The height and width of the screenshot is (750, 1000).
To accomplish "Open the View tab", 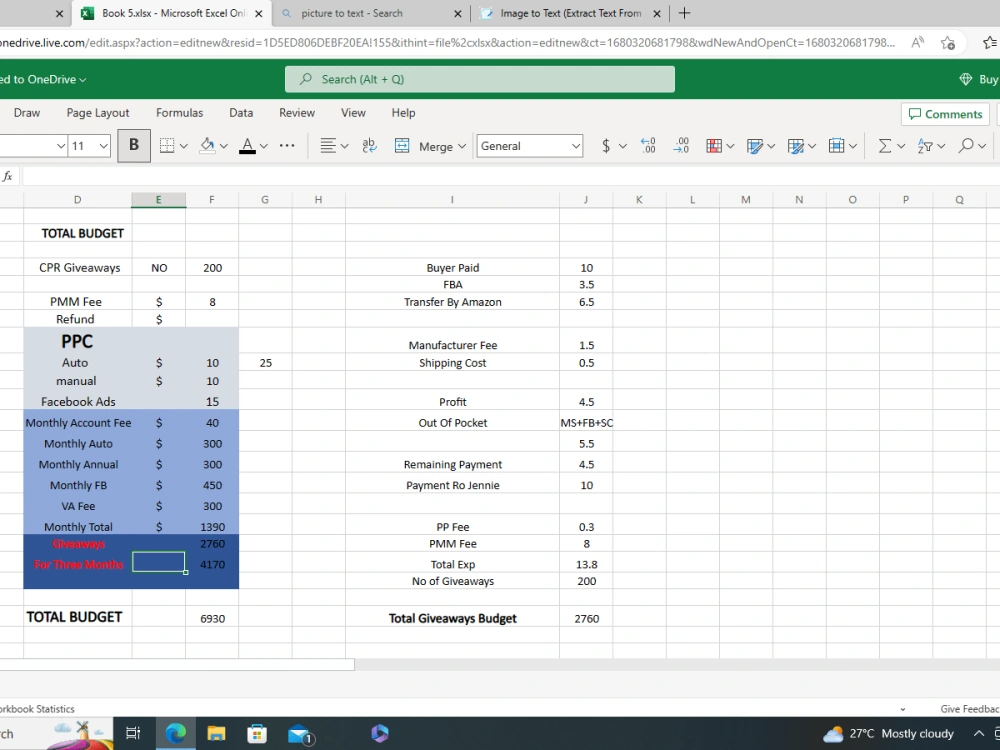I will [x=353, y=113].
